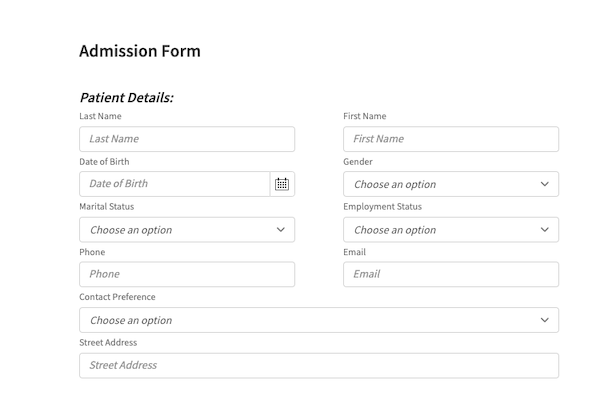Viewport: 600px width, 400px height.
Task: Open the Date of Birth calendar picker
Action: click(x=282, y=184)
